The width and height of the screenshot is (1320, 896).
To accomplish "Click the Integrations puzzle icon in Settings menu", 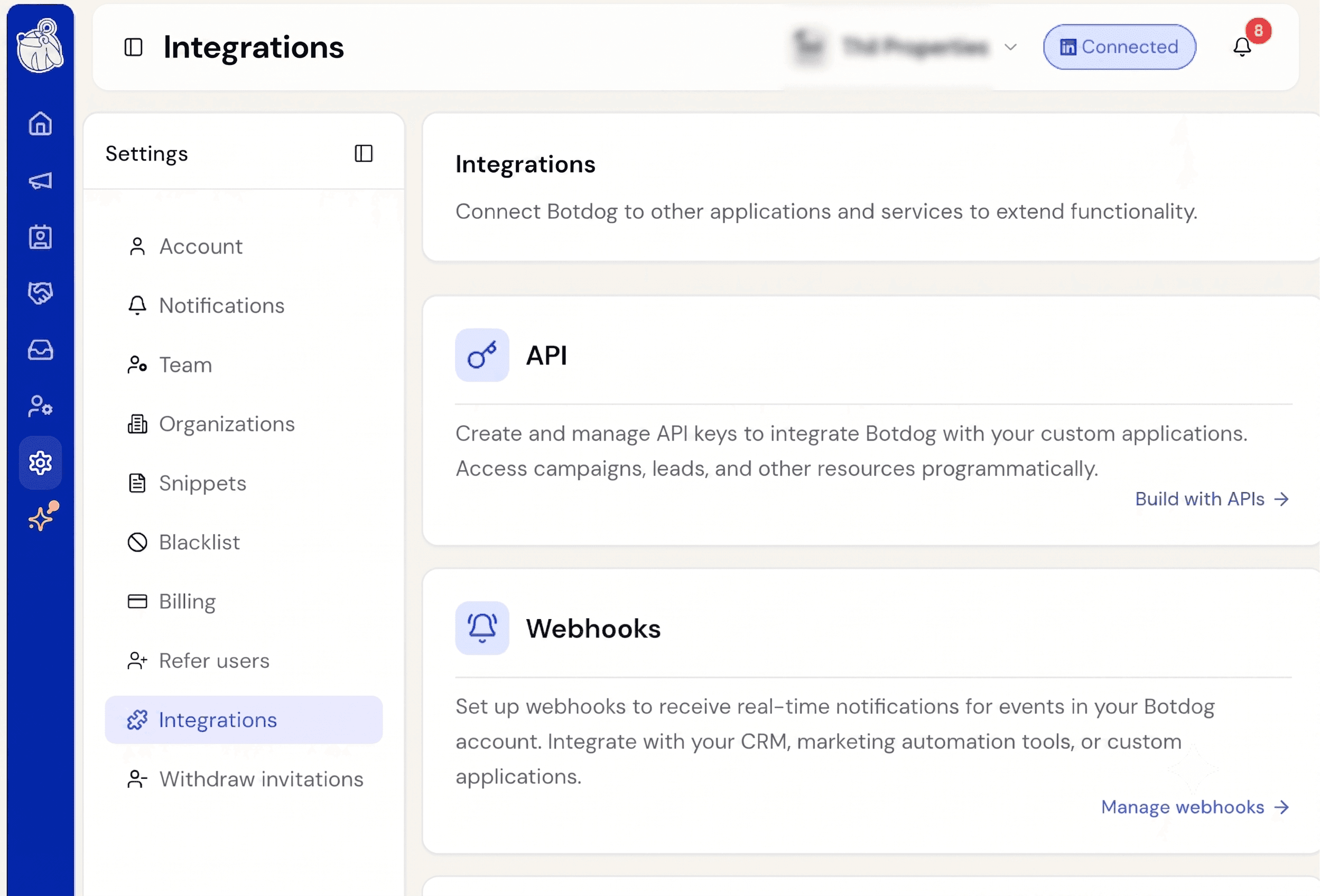I will point(137,720).
